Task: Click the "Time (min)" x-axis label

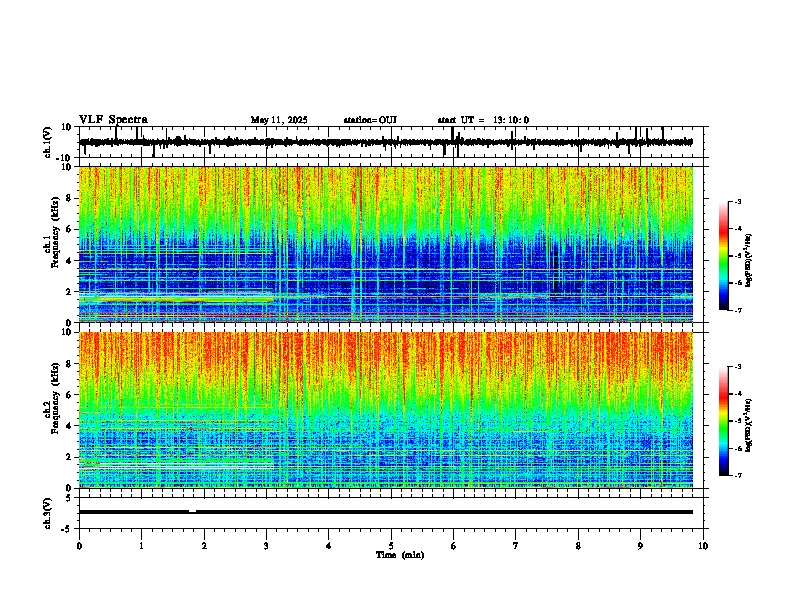Action: click(400, 555)
